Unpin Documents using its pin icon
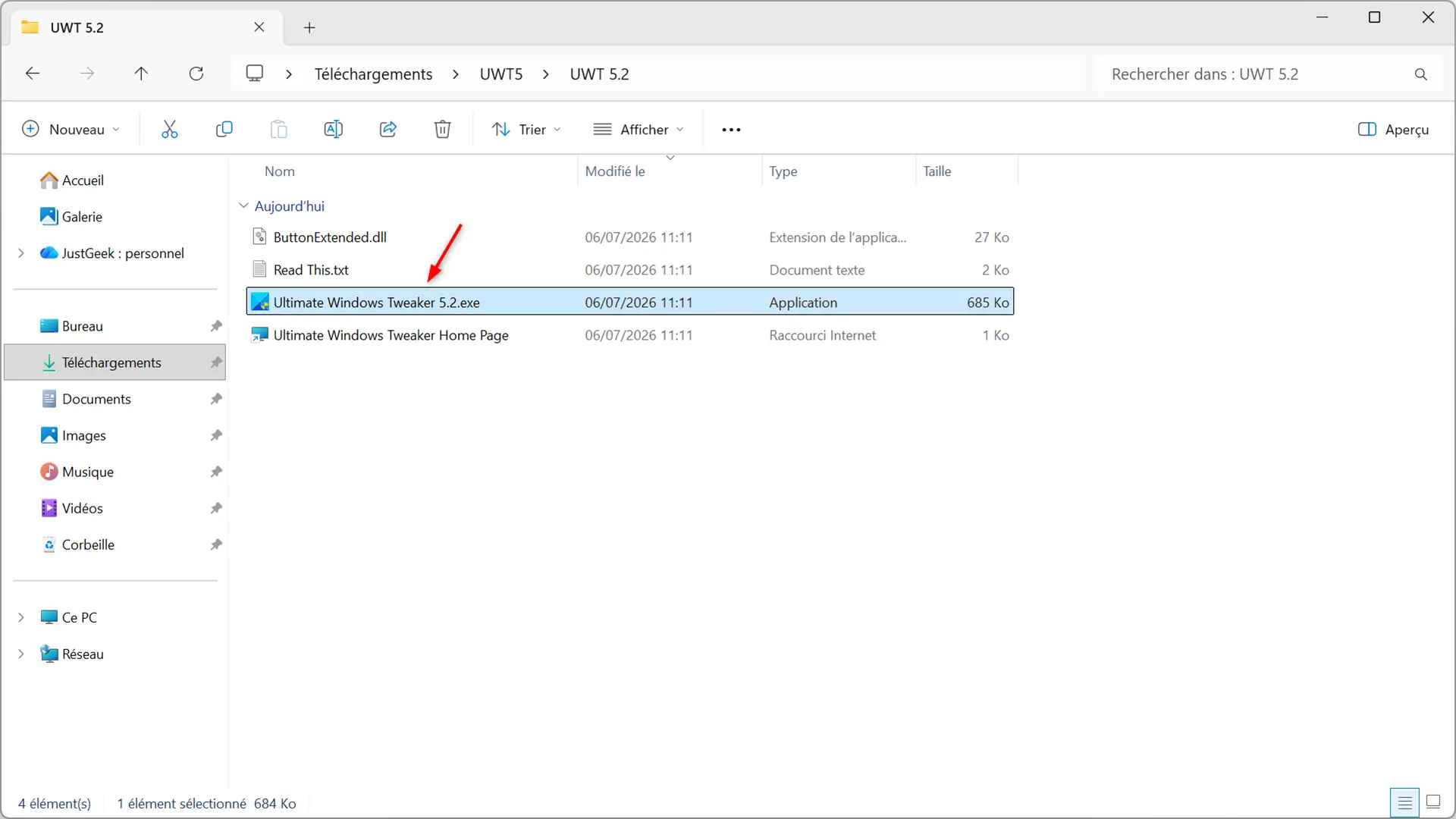Image resolution: width=1456 pixels, height=819 pixels. 216,399
